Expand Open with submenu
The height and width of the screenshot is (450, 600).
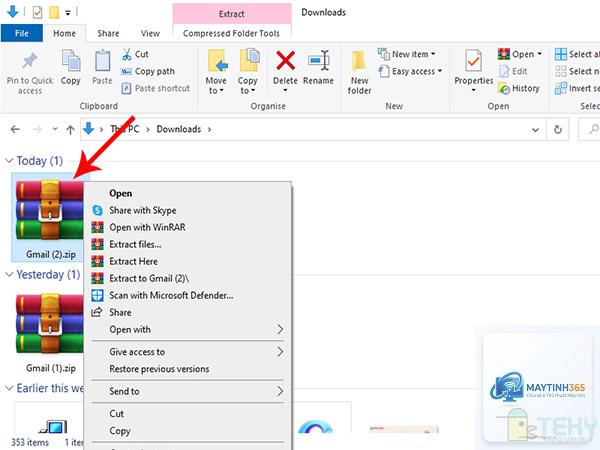point(188,329)
